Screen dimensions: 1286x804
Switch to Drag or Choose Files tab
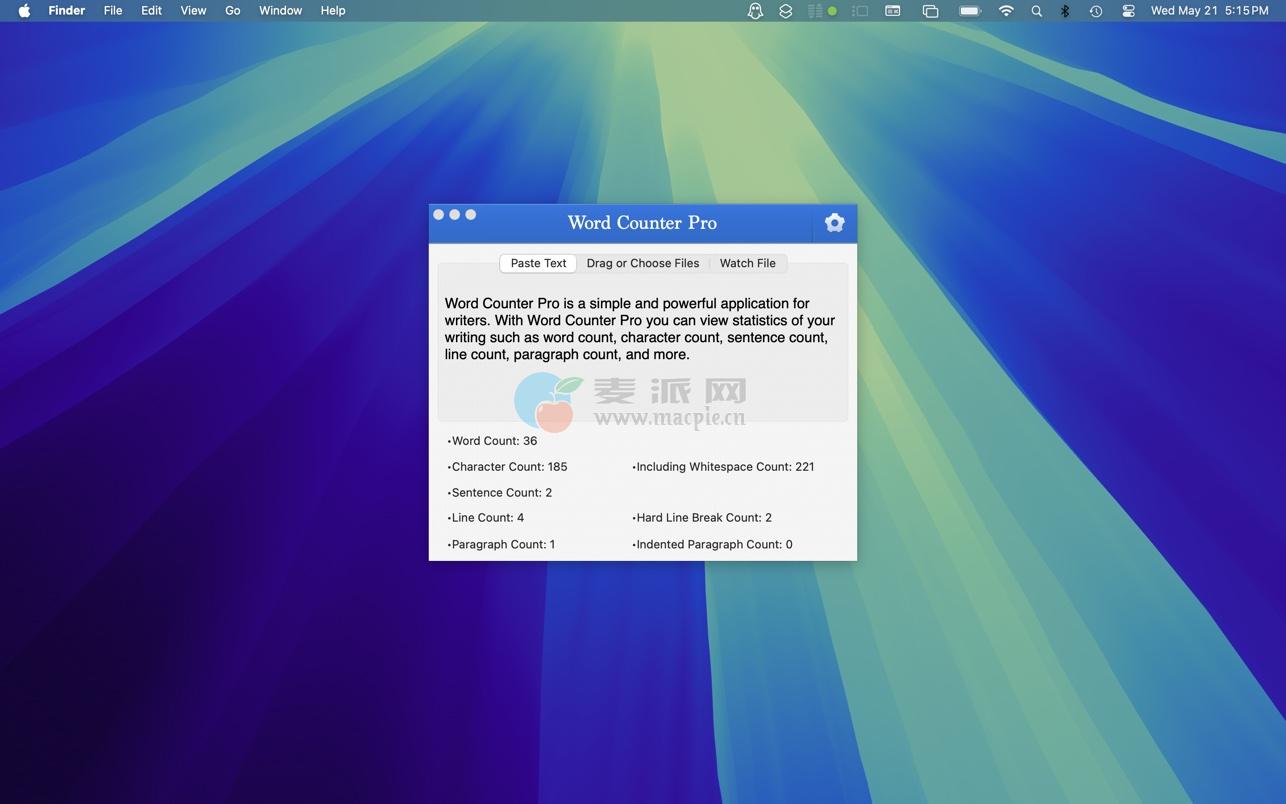(x=643, y=263)
